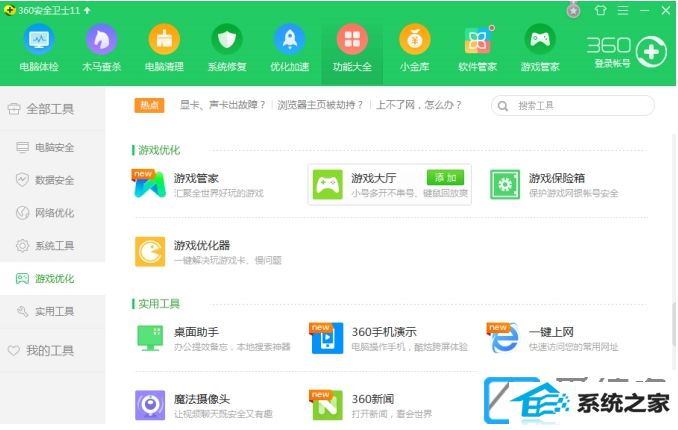
Task: Click 魔法摄像头 title text
Action: (x=202, y=399)
